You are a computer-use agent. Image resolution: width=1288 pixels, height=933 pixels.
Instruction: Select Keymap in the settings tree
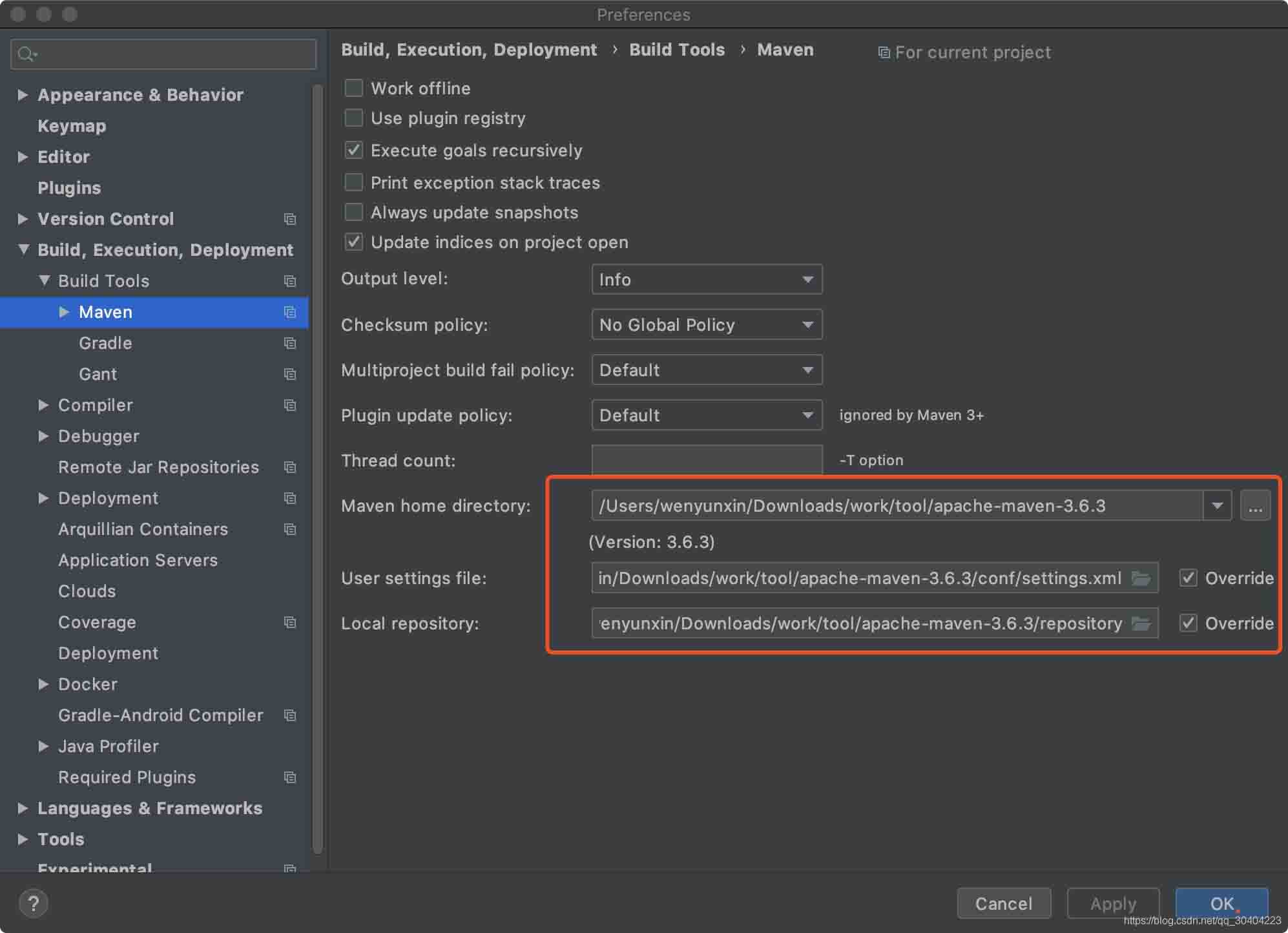[72, 126]
